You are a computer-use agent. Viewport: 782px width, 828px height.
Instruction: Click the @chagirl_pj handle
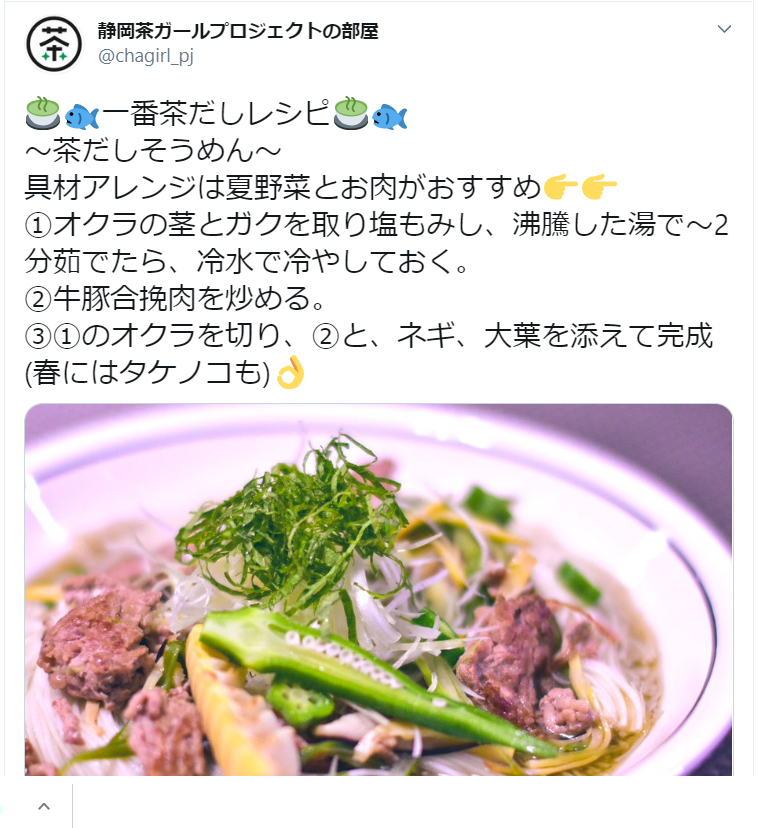click(x=146, y=56)
